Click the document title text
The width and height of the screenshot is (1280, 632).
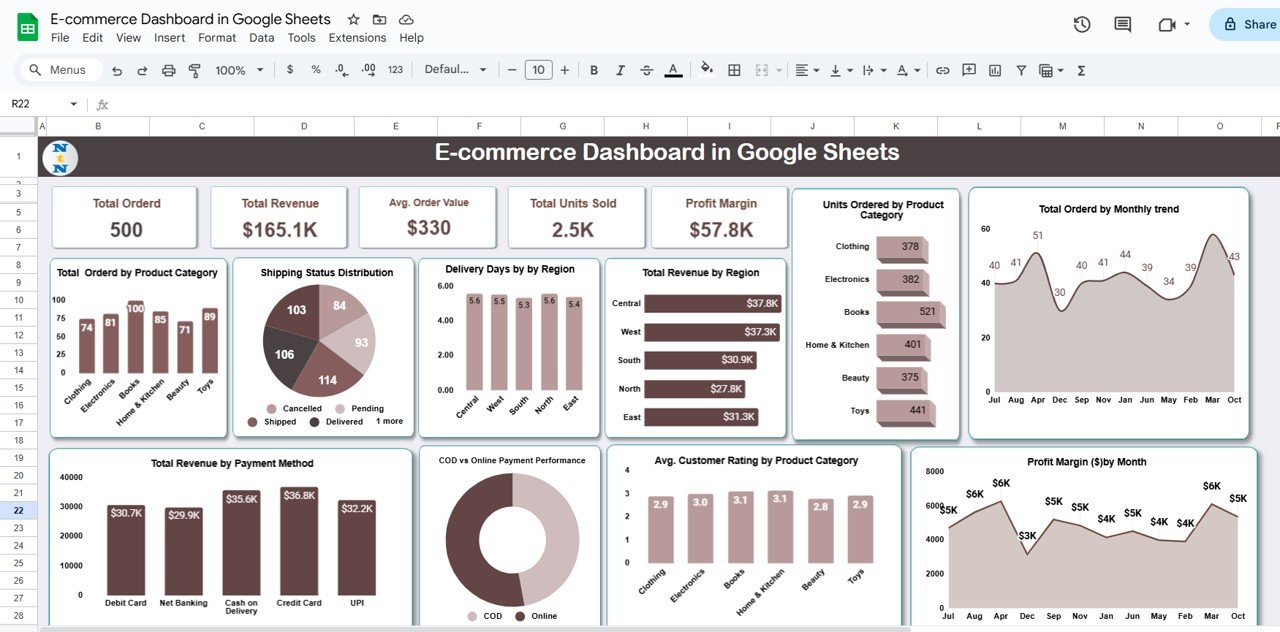pyautogui.click(x=190, y=19)
